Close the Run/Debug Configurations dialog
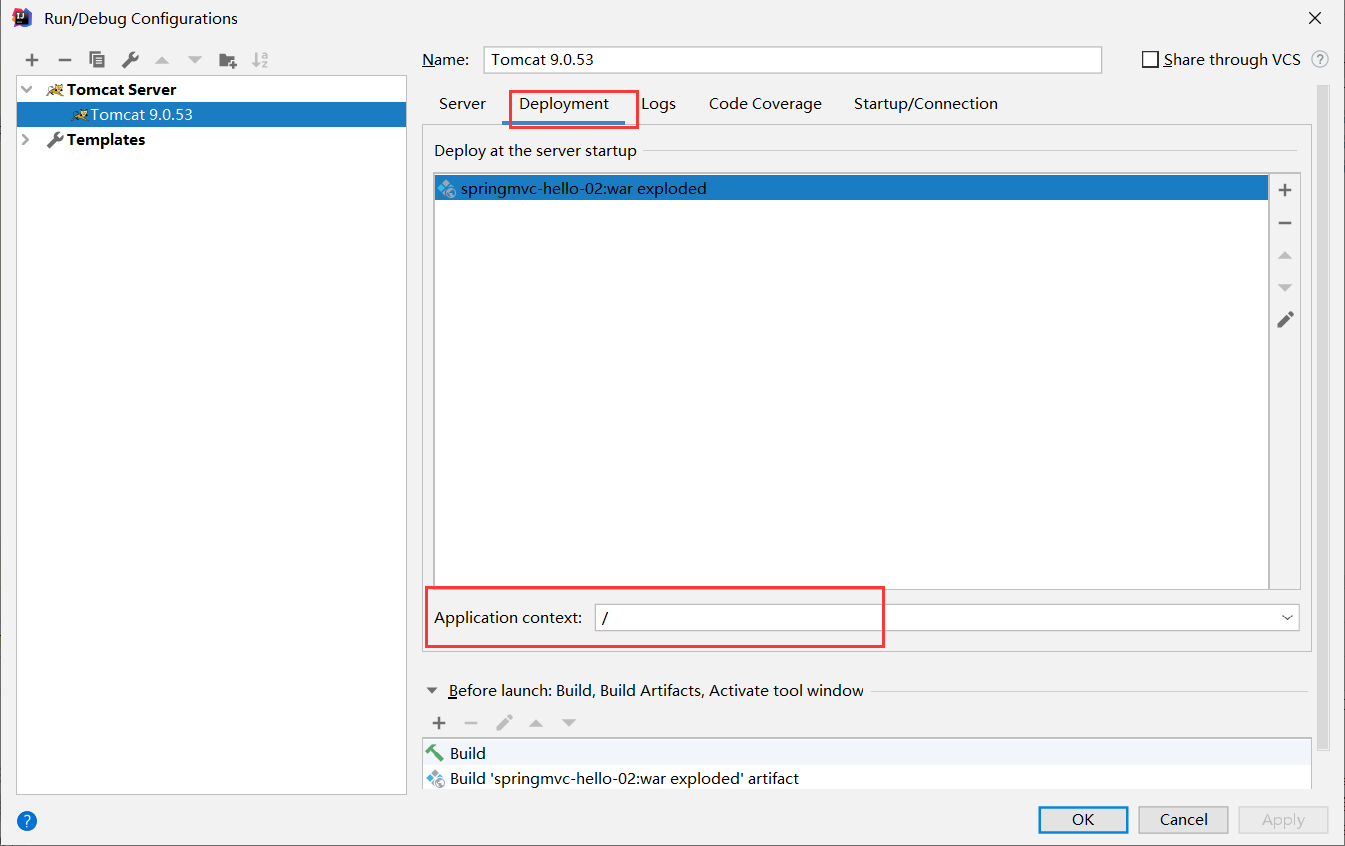Viewport: 1345px width, 846px height. click(x=1314, y=18)
